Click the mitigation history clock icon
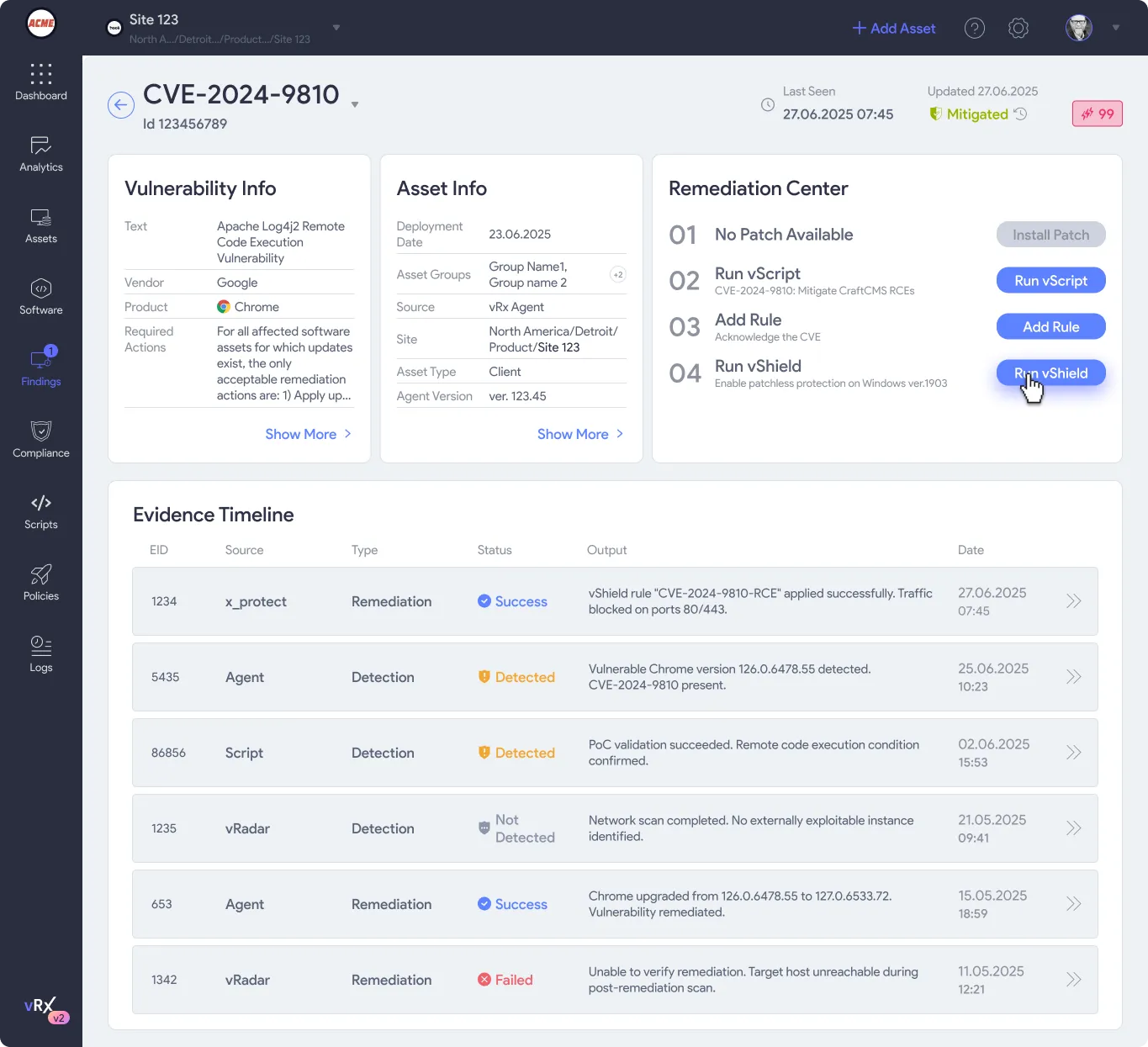The height and width of the screenshot is (1047, 1148). [1020, 114]
